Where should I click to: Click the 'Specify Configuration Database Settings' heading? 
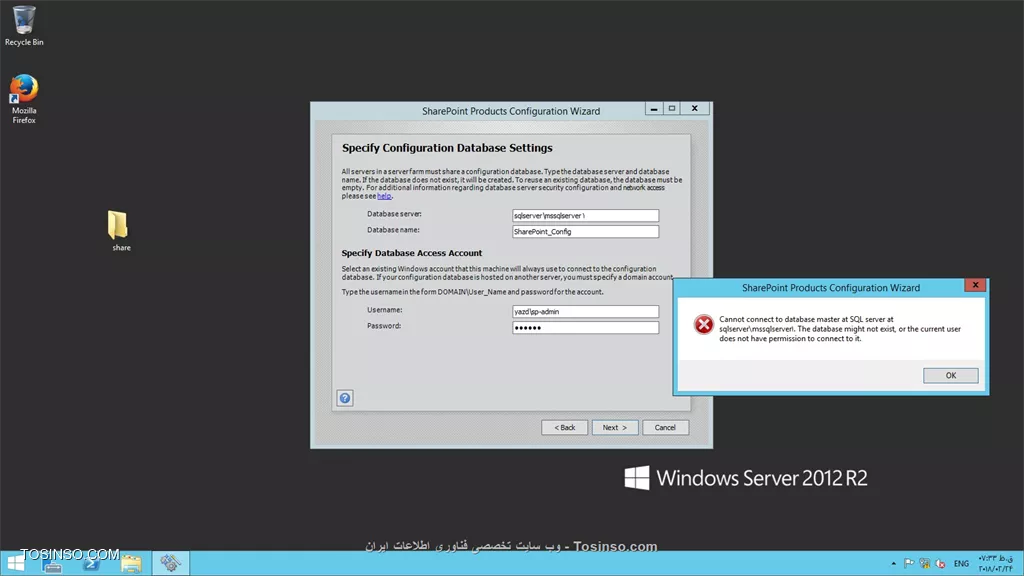tap(447, 148)
